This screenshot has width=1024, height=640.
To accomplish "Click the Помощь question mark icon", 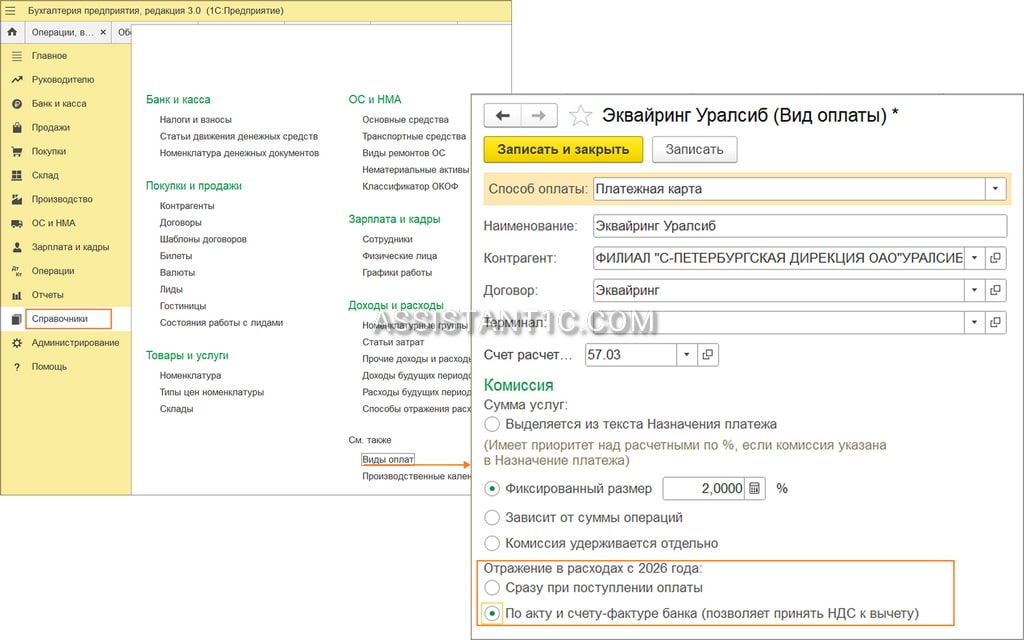I will coord(17,367).
